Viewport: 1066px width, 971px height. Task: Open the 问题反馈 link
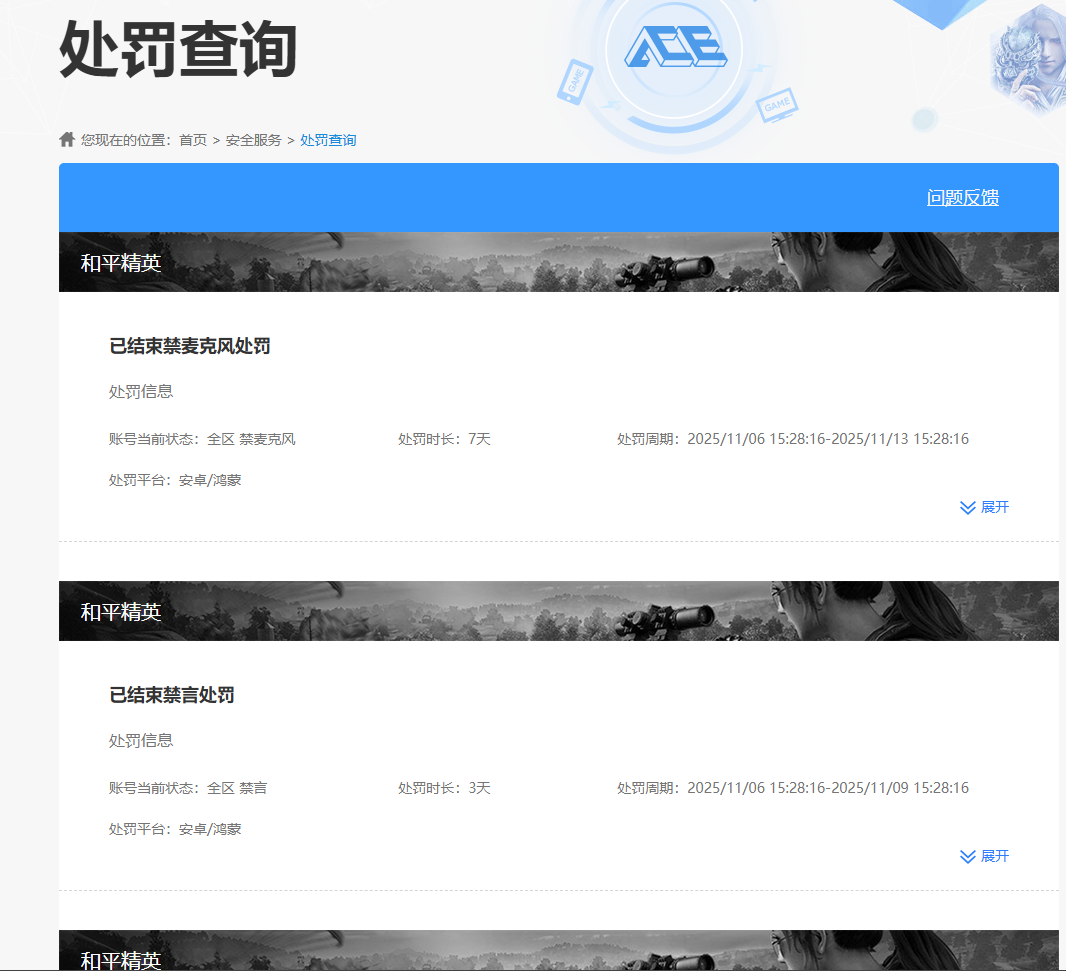(x=962, y=198)
